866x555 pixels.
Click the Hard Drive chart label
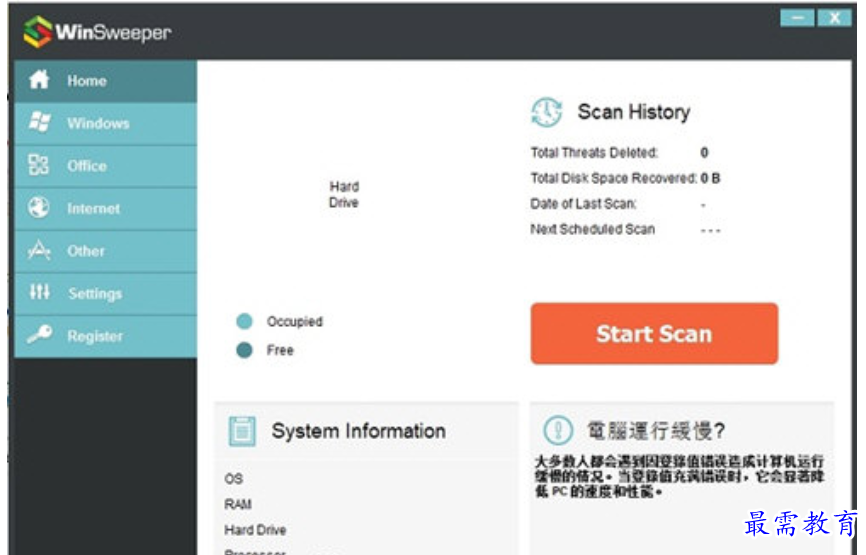click(x=344, y=194)
